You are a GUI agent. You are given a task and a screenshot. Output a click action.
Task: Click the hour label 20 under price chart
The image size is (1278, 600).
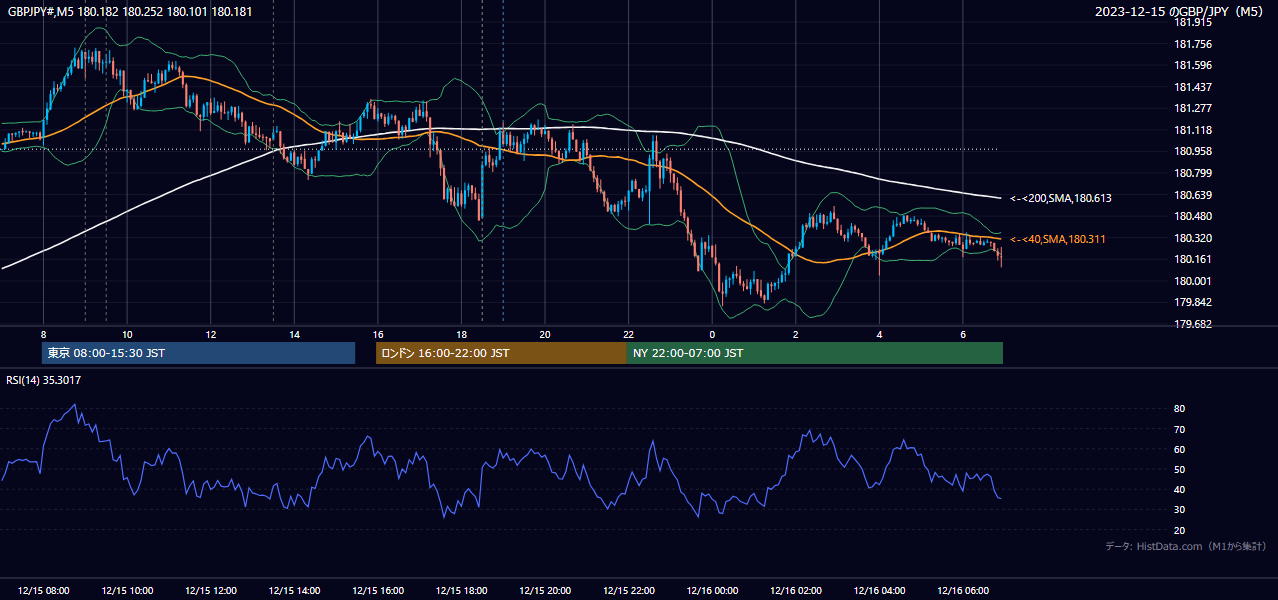point(545,334)
